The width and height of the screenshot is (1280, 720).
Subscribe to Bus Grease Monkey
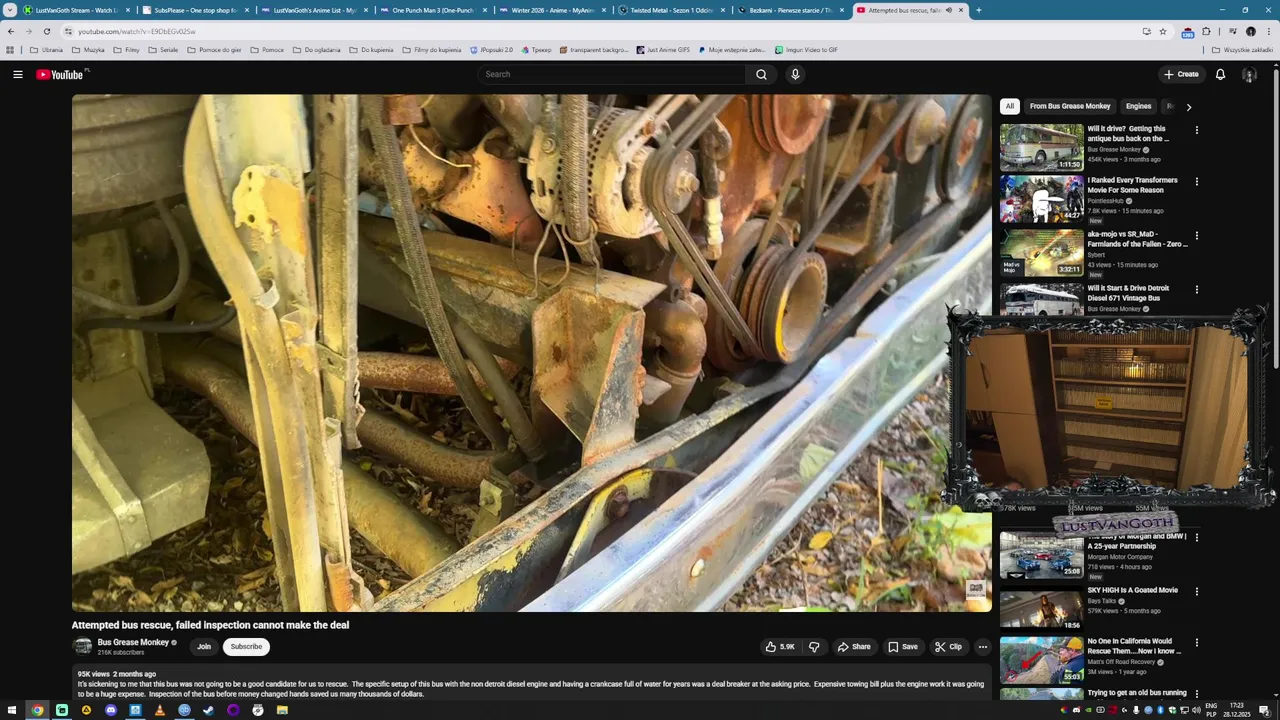pyautogui.click(x=246, y=647)
